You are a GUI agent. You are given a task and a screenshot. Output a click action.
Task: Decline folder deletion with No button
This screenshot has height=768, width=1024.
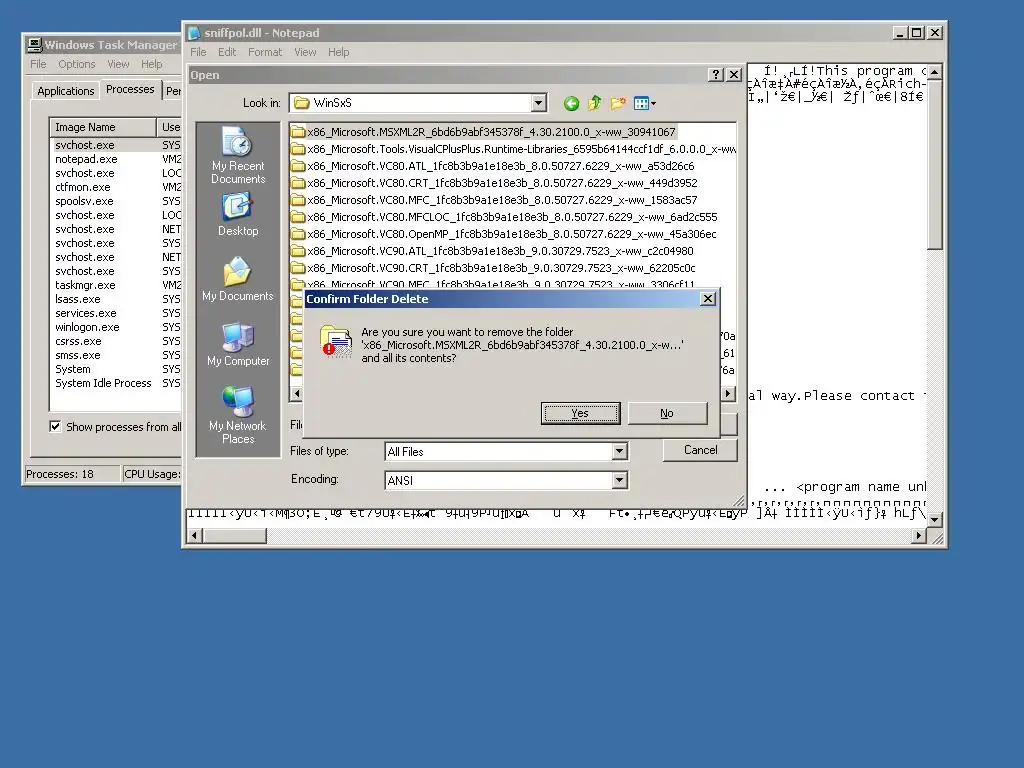coord(667,413)
